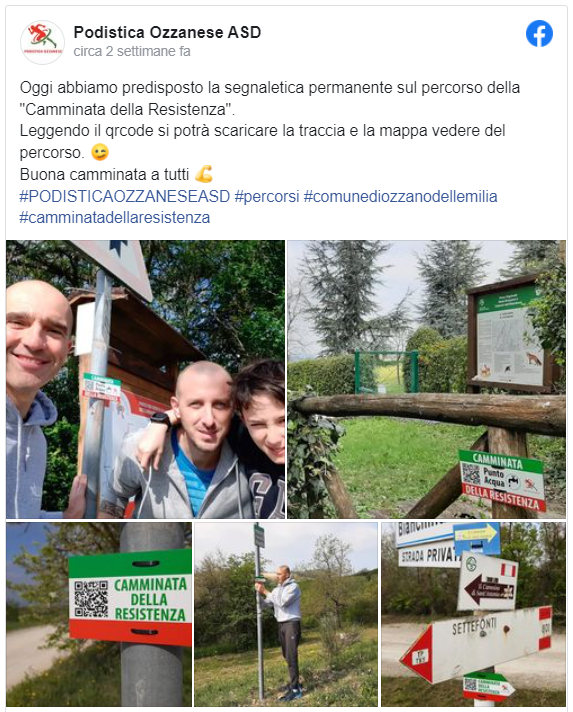This screenshot has height=712, width=573.
Task: Click the Podistica Ozzanese ASD profile avatar
Action: (x=42, y=42)
